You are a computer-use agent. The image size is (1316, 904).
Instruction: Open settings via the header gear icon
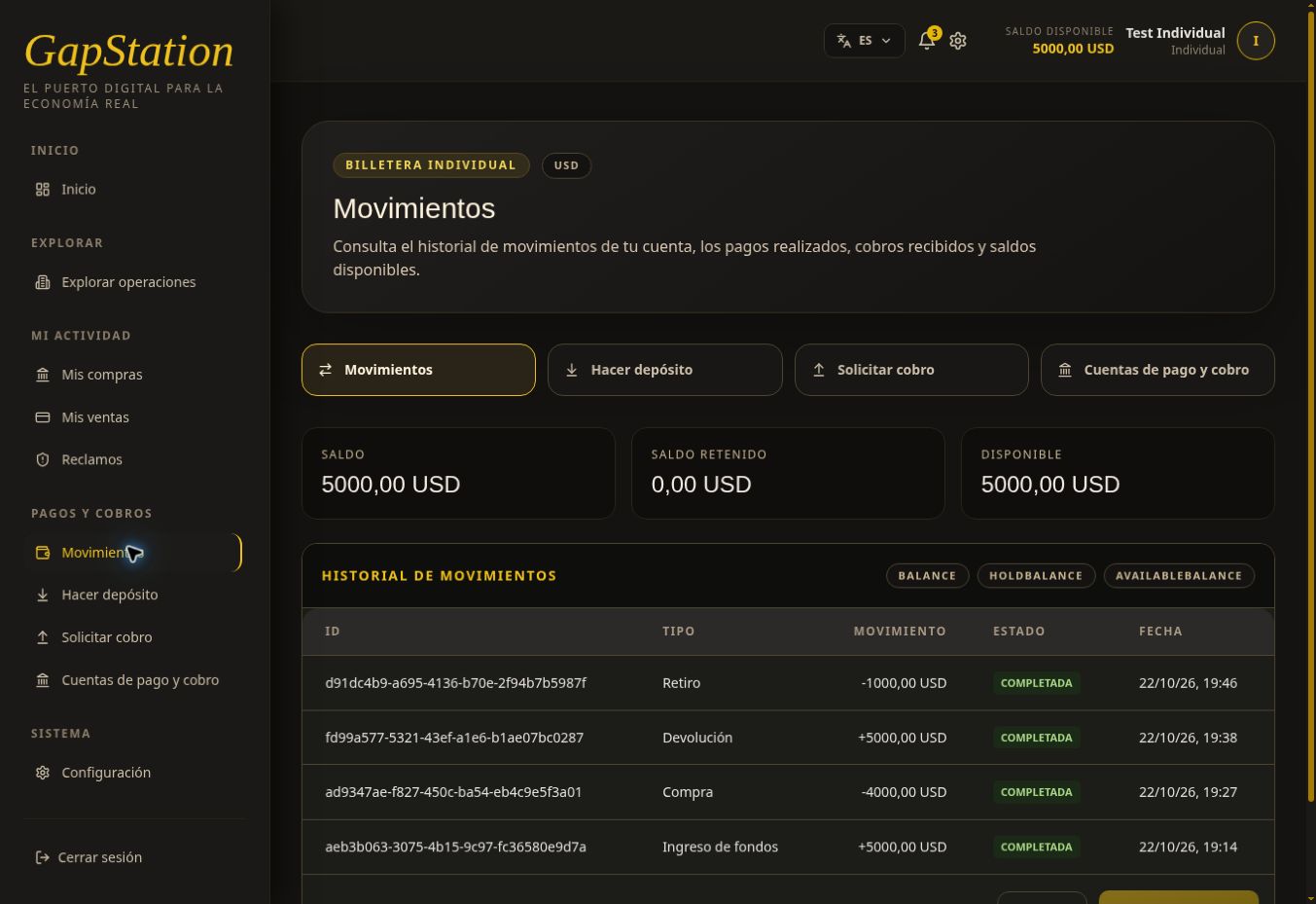coord(958,41)
